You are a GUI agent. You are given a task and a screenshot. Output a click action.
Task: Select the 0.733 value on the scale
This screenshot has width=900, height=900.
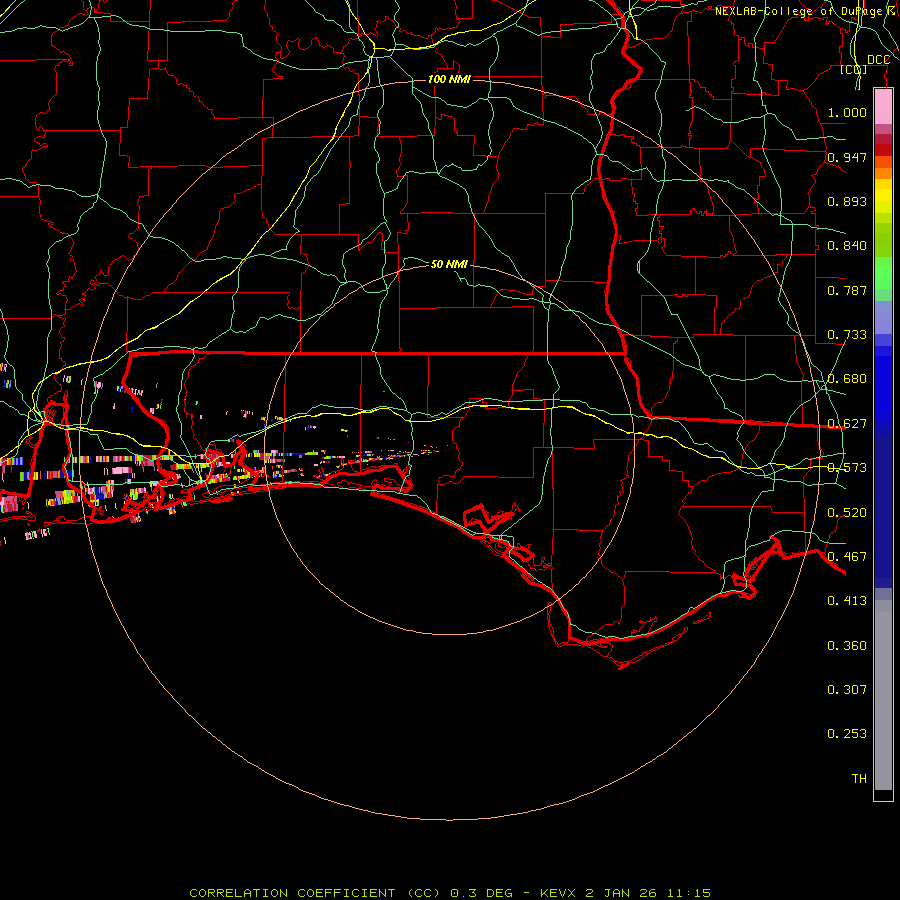pyautogui.click(x=847, y=335)
